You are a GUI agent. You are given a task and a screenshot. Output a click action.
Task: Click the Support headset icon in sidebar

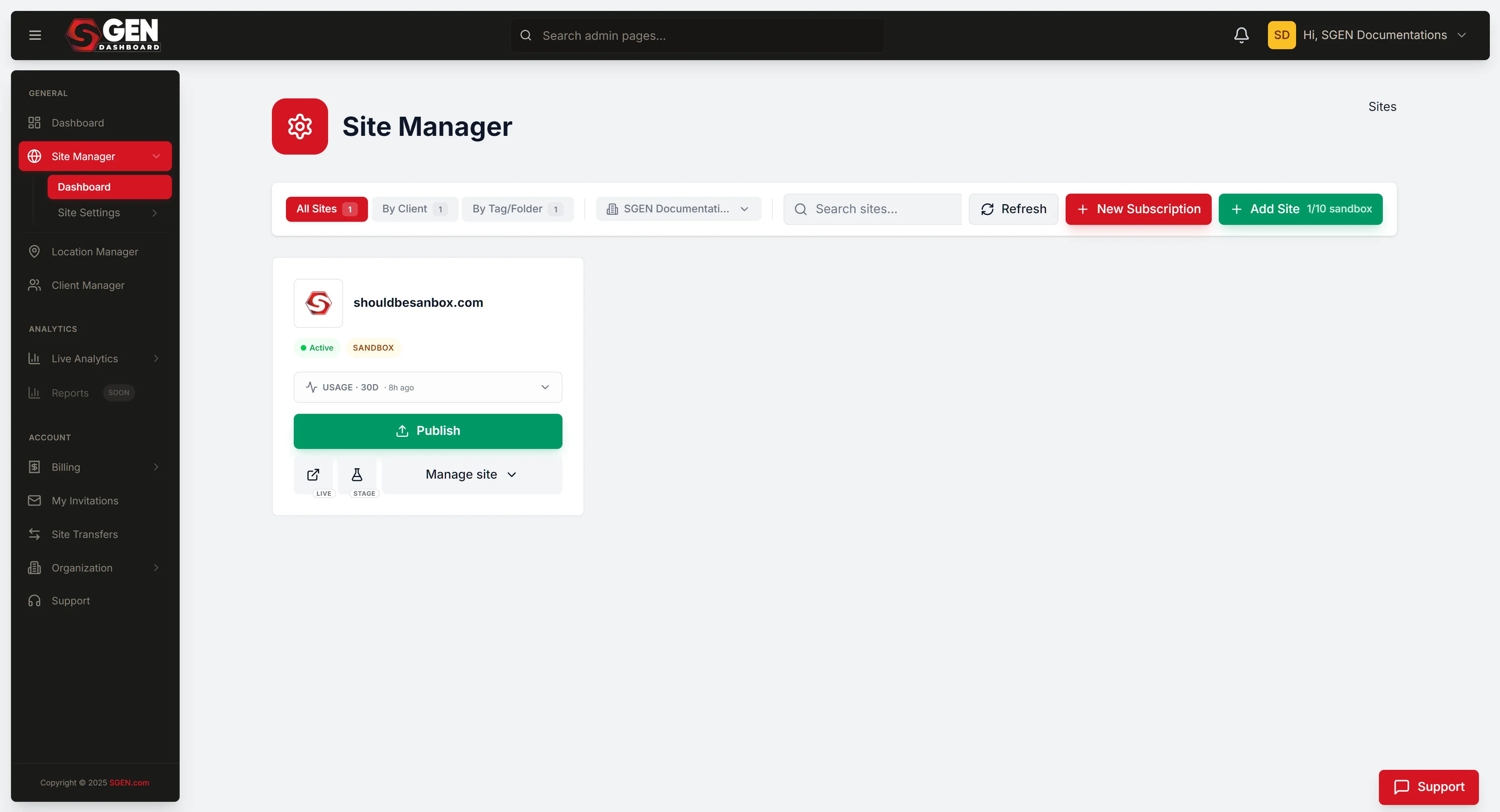34,601
